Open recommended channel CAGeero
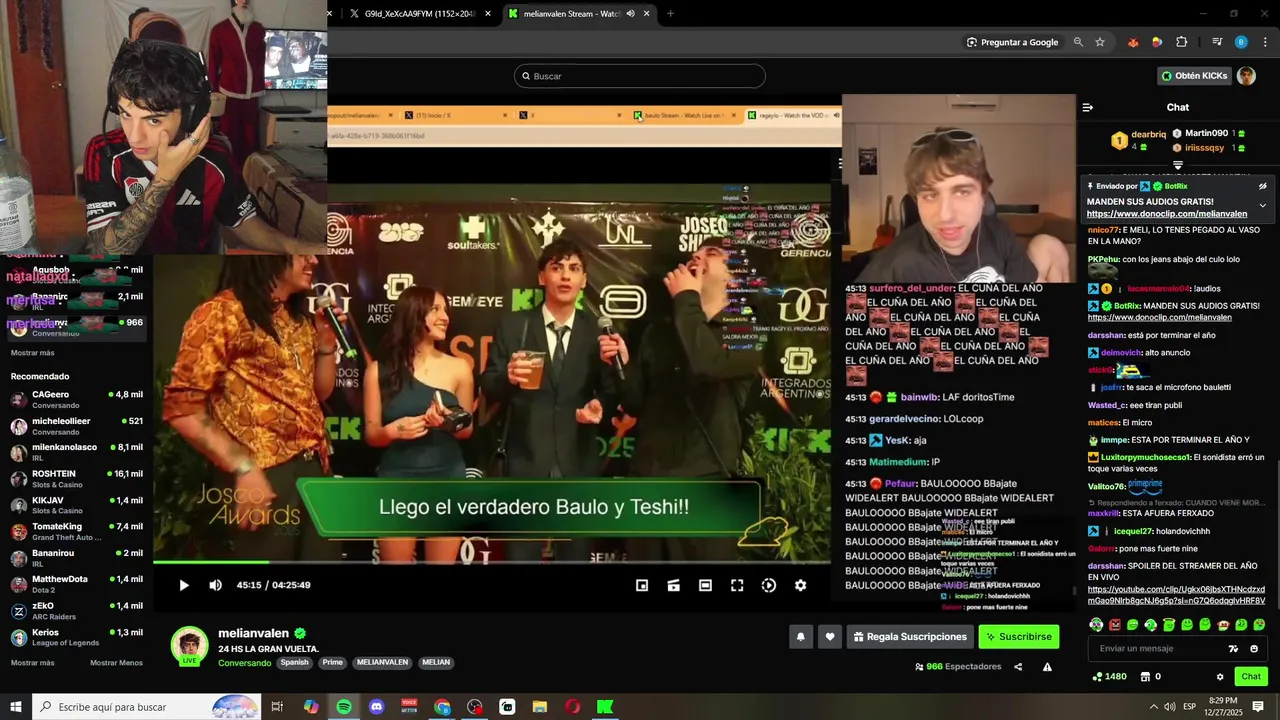 click(x=76, y=399)
